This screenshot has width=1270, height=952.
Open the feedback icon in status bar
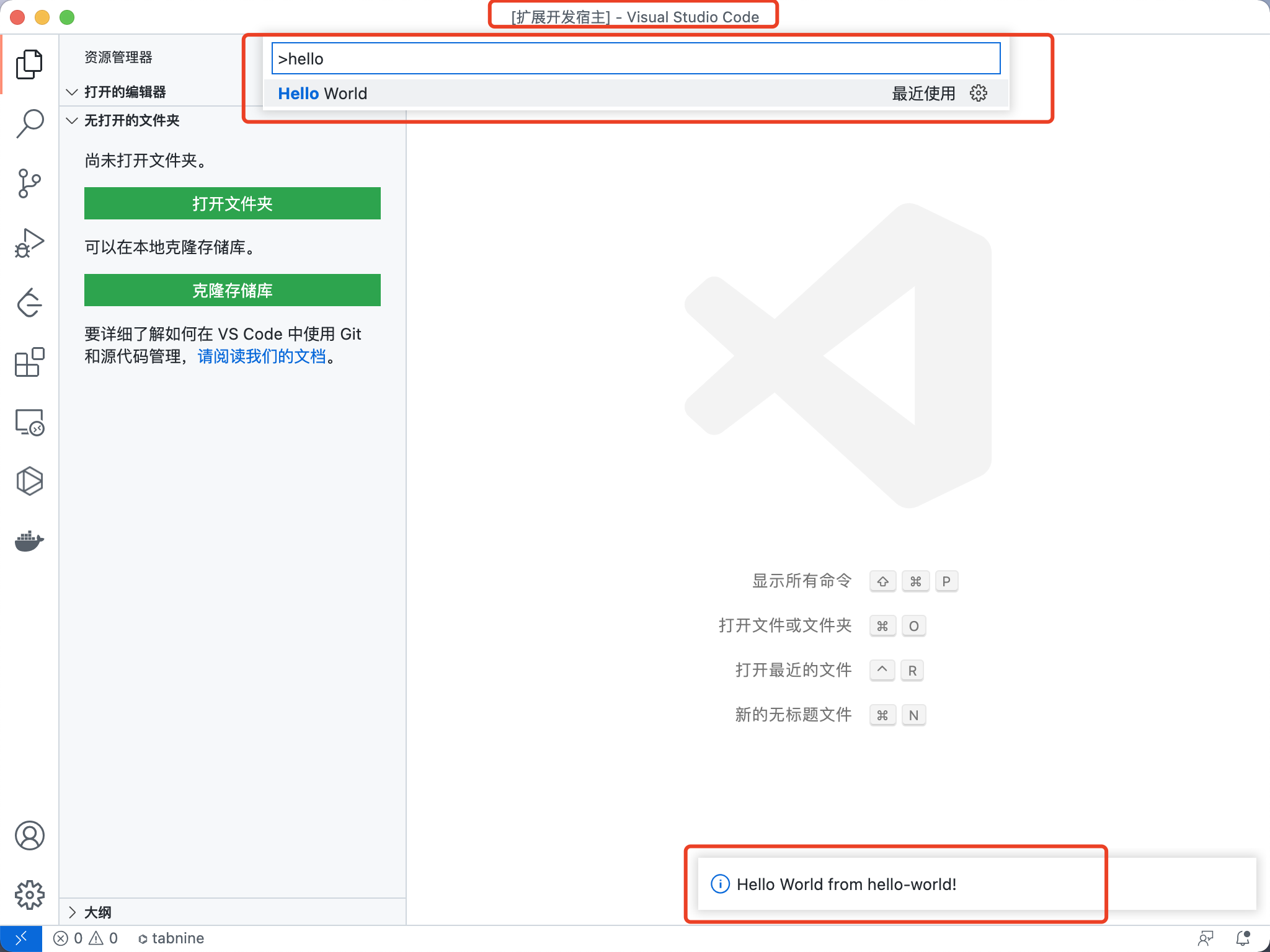1206,938
